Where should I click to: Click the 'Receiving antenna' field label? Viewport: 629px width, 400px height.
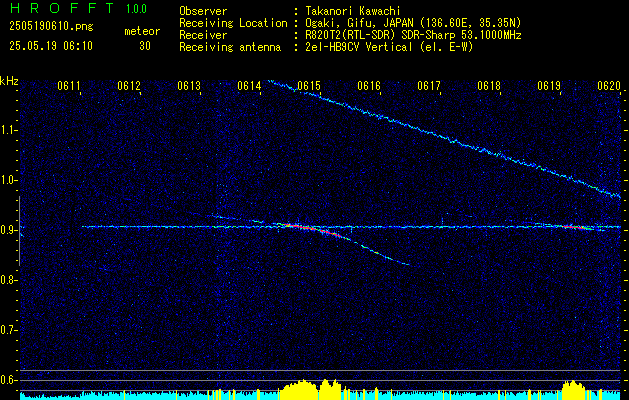point(230,47)
